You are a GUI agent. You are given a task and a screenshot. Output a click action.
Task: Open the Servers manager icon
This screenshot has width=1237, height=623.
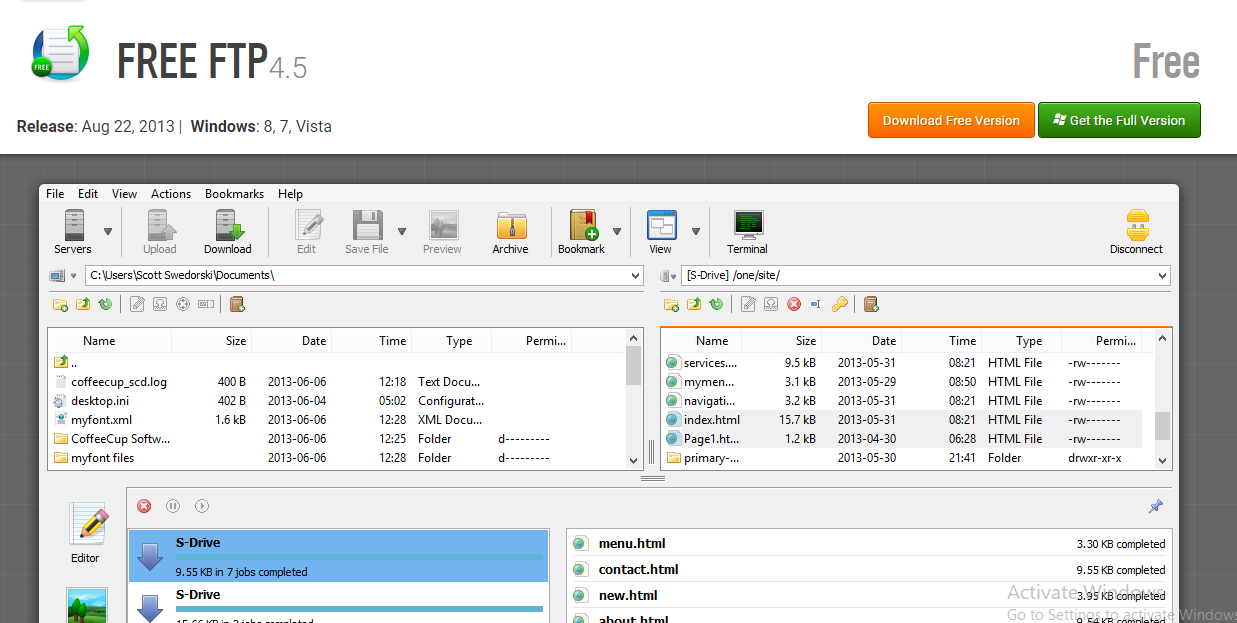tap(73, 226)
